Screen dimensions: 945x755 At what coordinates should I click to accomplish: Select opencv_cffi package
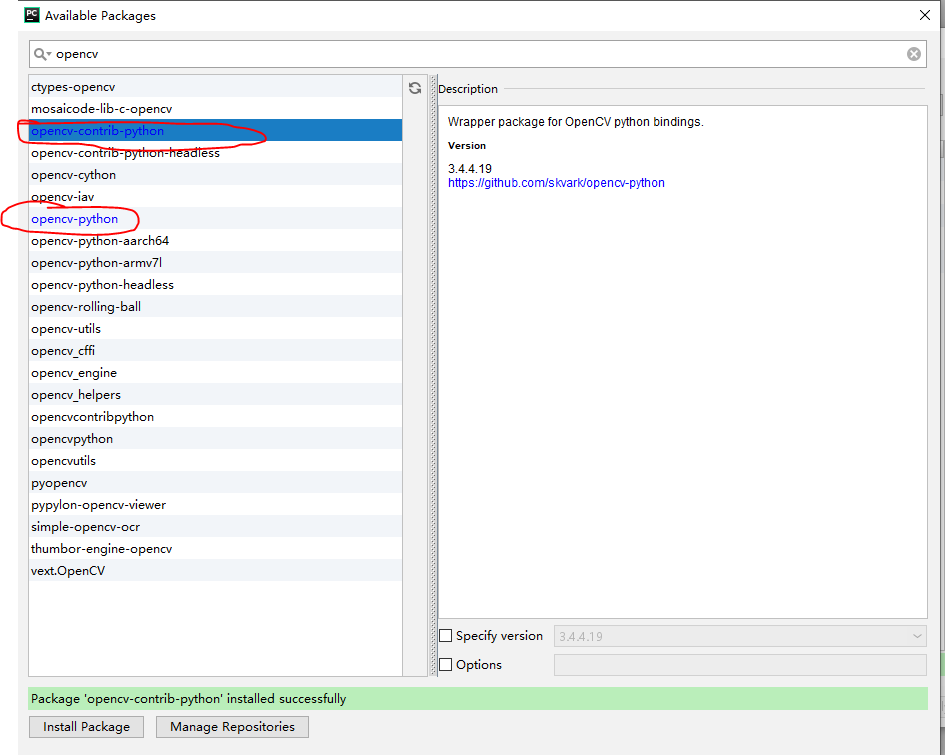coord(215,351)
